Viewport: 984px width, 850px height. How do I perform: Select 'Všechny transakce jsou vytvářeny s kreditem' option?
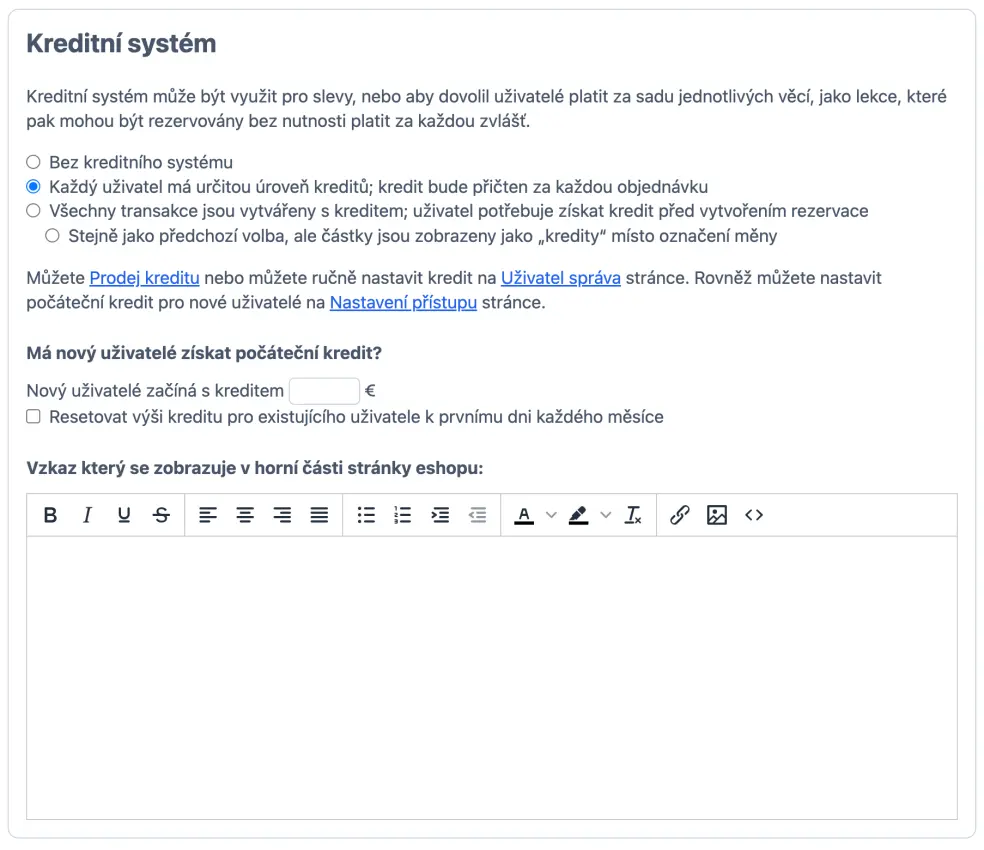pos(34,211)
